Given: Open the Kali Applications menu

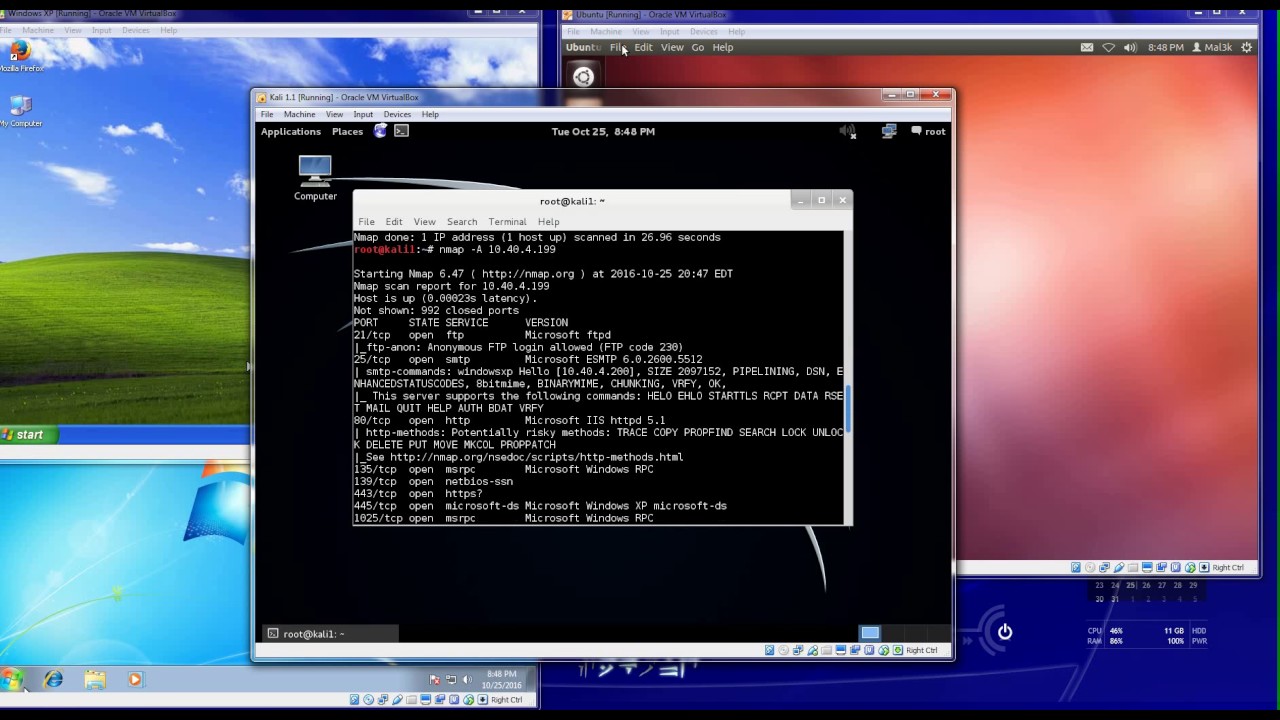Looking at the screenshot, I should (x=291, y=131).
